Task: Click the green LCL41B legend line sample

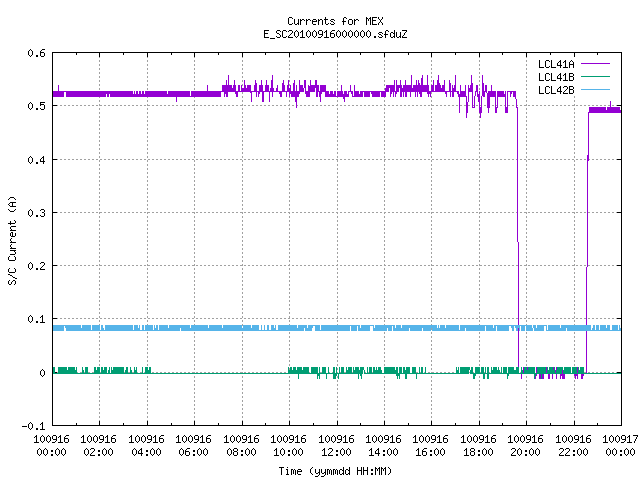Action: 595,76
